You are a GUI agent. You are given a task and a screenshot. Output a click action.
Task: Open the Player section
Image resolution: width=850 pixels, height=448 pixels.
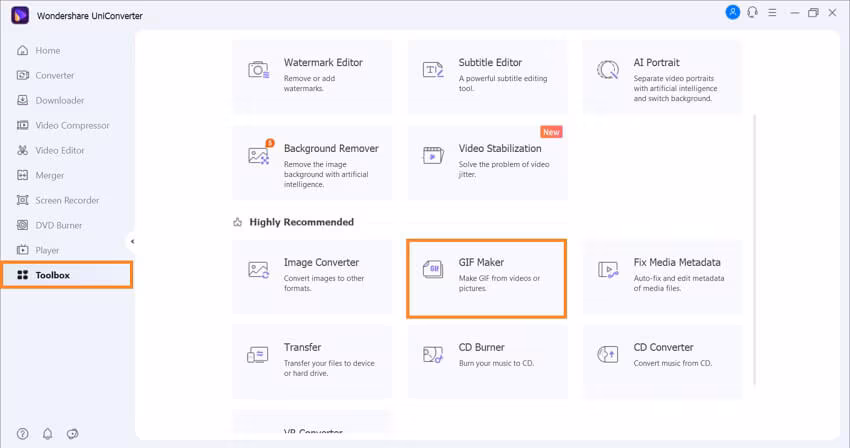click(x=38, y=250)
